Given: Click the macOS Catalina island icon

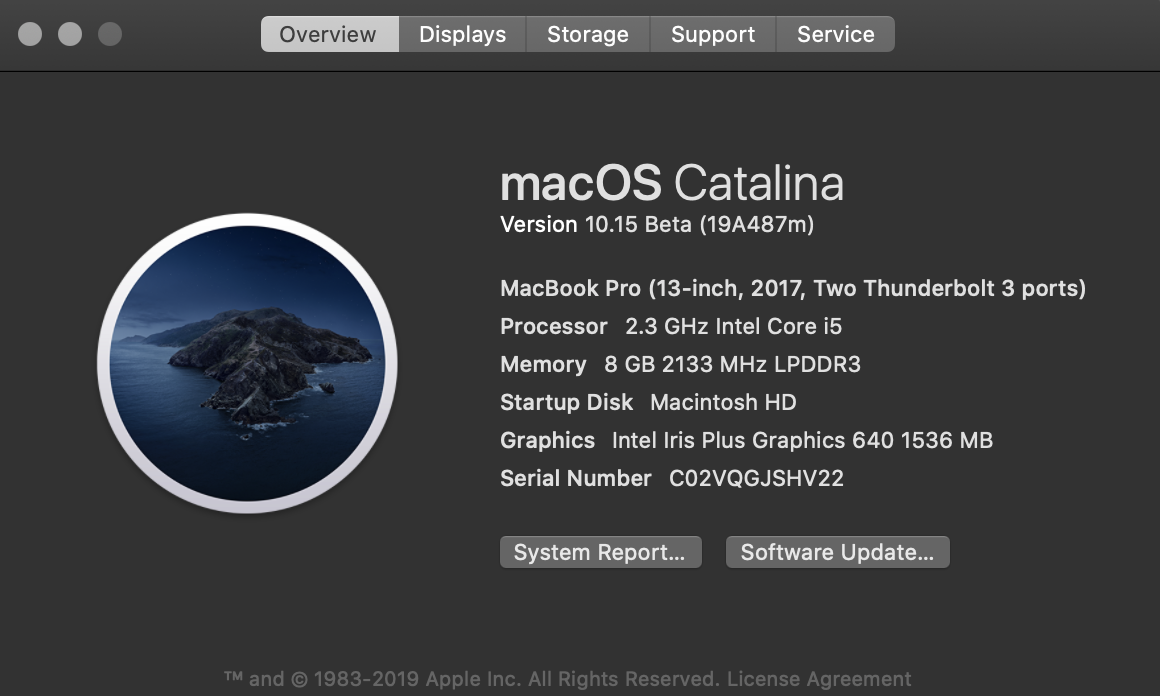Looking at the screenshot, I should coord(247,363).
